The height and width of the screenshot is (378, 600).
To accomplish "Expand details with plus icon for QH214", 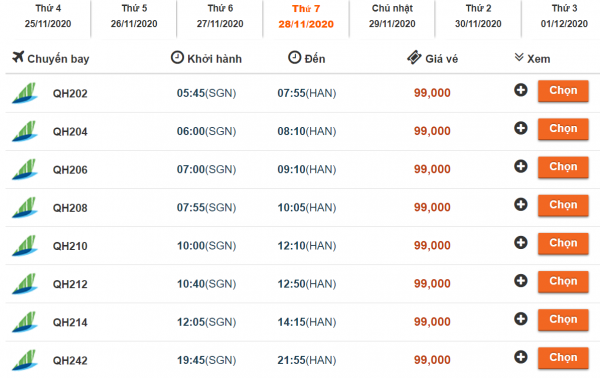I will point(520,319).
